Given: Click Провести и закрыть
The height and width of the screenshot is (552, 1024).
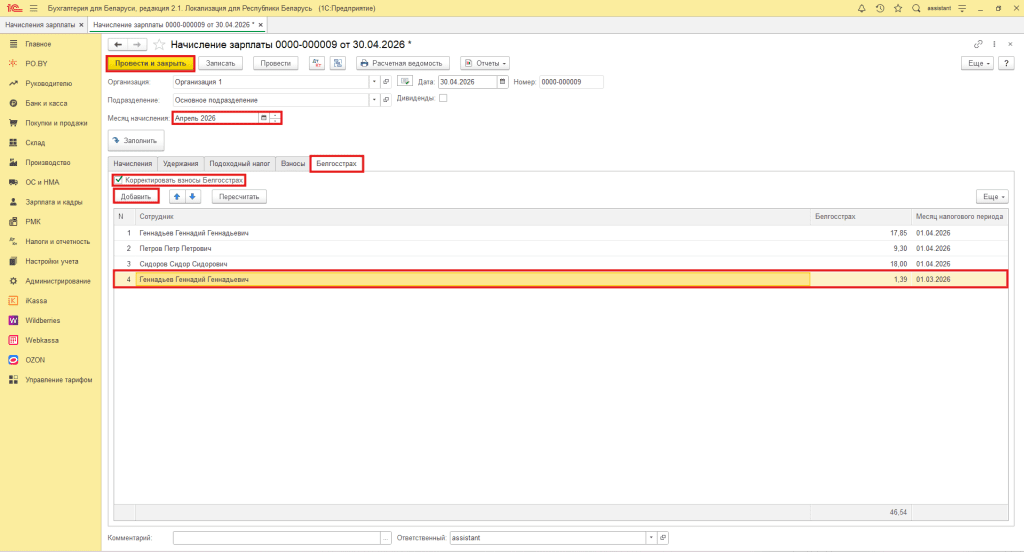Looking at the screenshot, I should [150, 63].
